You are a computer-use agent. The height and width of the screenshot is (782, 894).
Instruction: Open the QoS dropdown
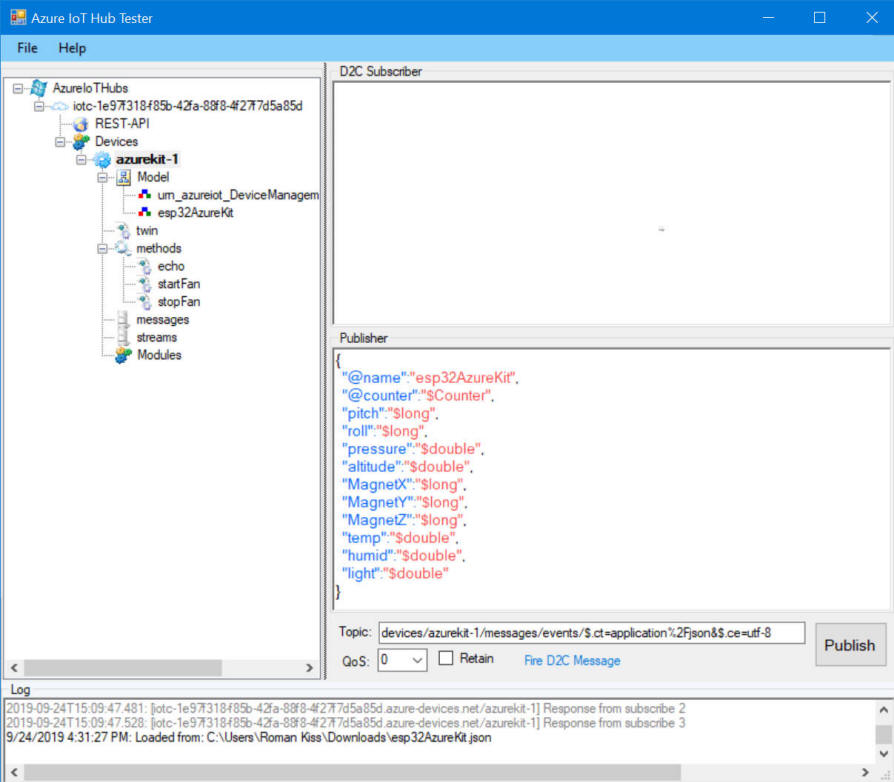(417, 660)
